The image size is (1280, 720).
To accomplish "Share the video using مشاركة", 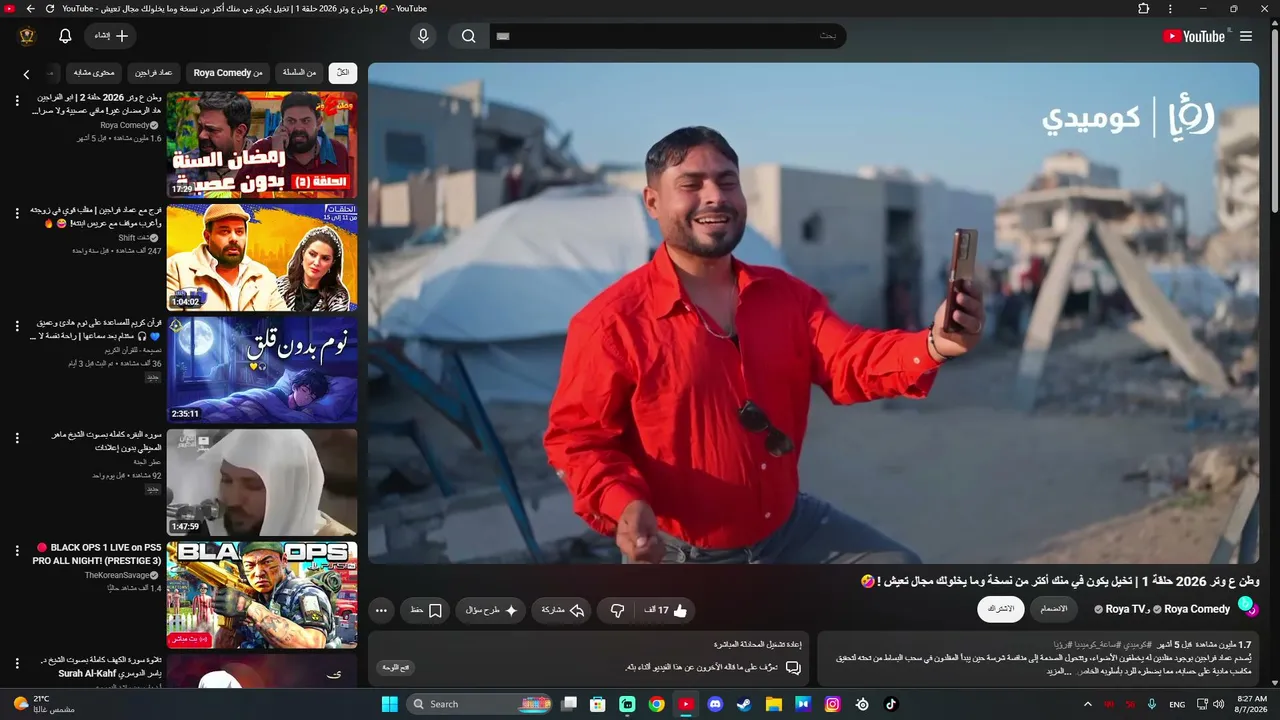I will [563, 610].
